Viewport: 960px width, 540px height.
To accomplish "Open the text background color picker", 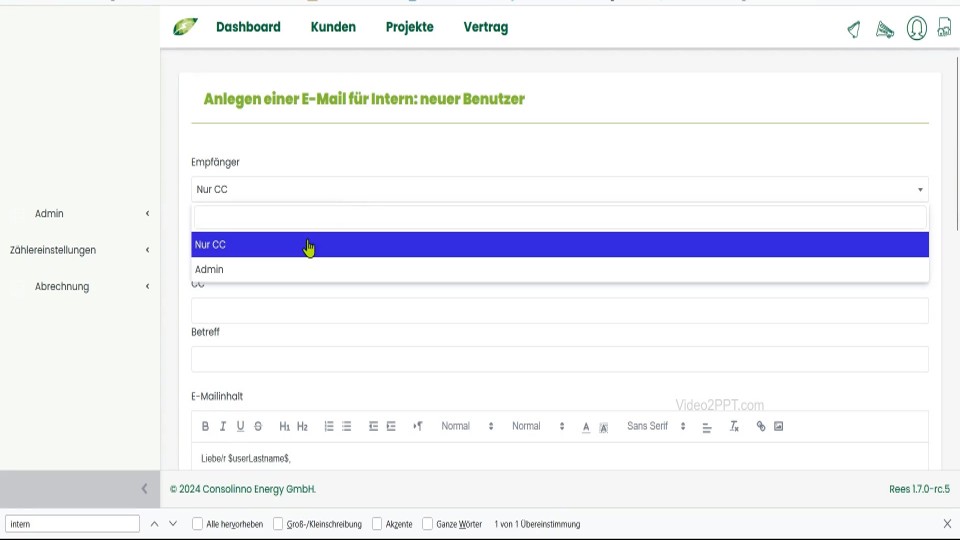I will (x=604, y=427).
